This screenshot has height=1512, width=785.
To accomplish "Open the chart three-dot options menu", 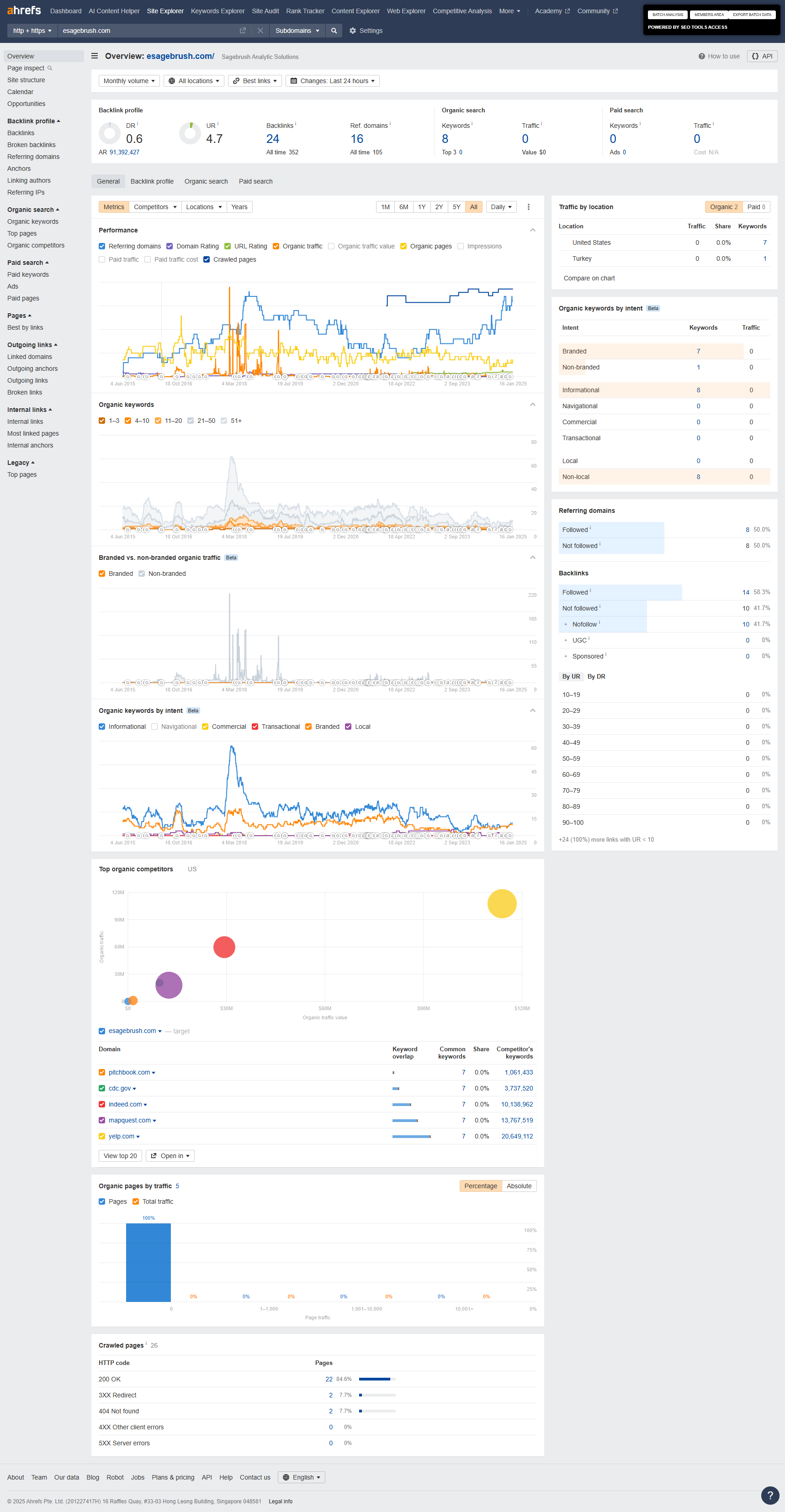I will pos(528,207).
